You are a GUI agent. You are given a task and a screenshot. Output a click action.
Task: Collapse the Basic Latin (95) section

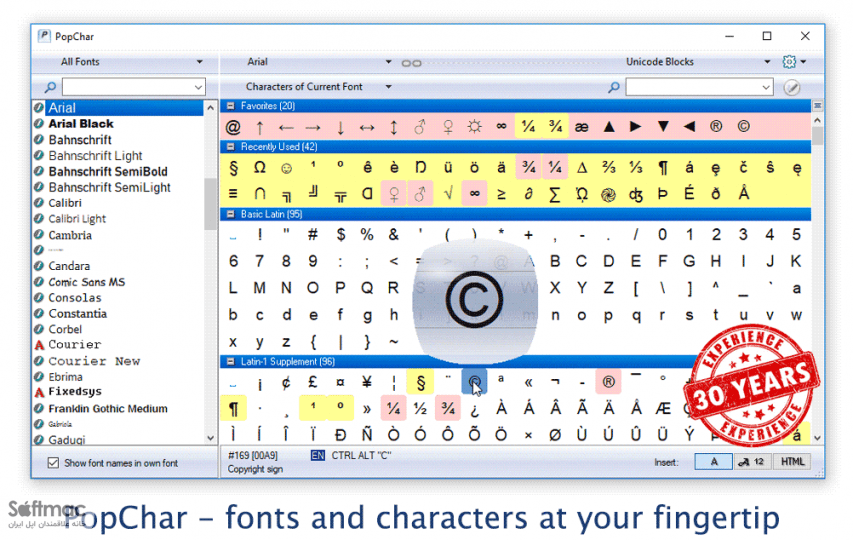click(230, 214)
